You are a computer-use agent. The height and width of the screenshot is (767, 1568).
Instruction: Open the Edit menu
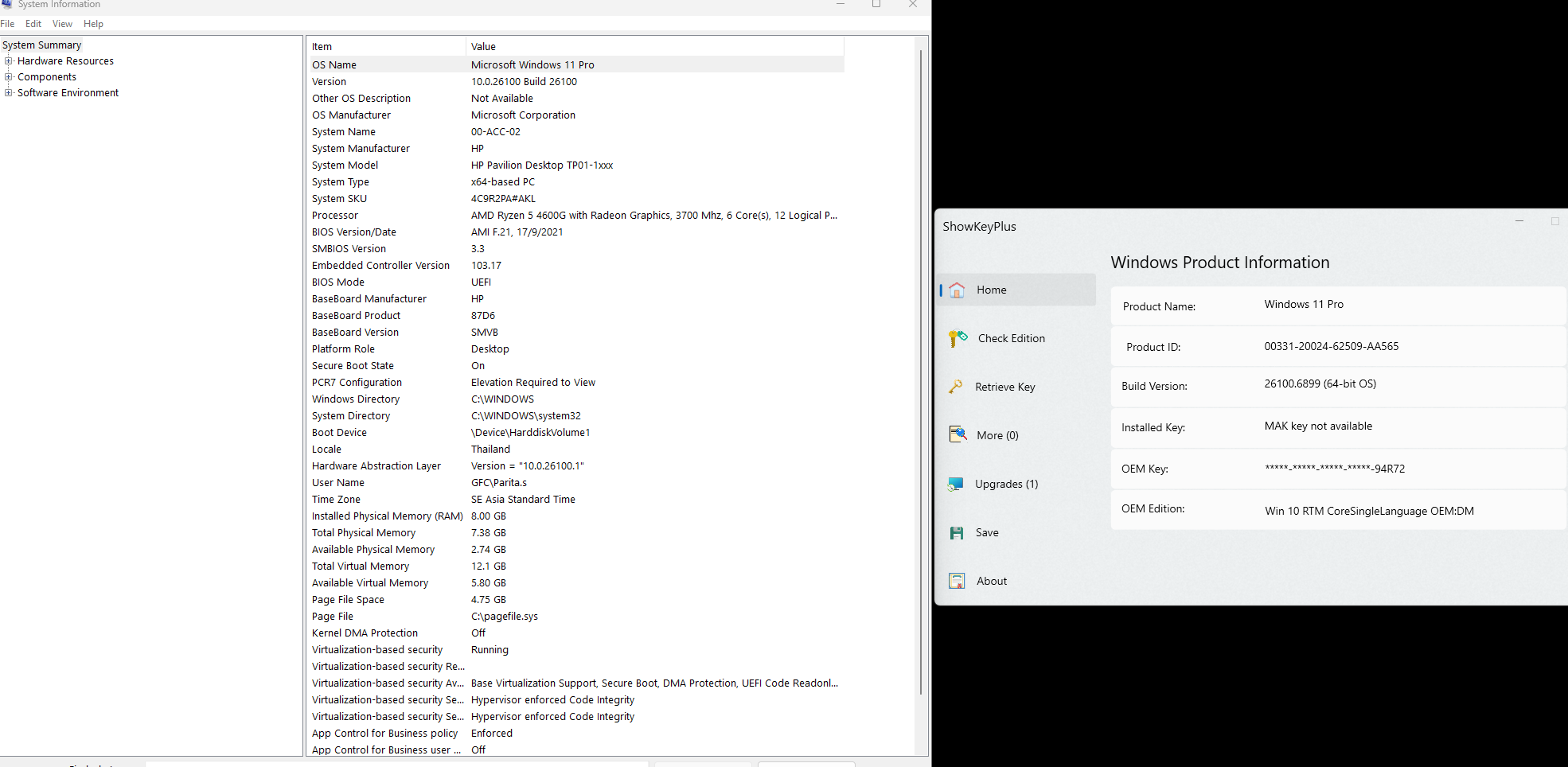pos(33,24)
